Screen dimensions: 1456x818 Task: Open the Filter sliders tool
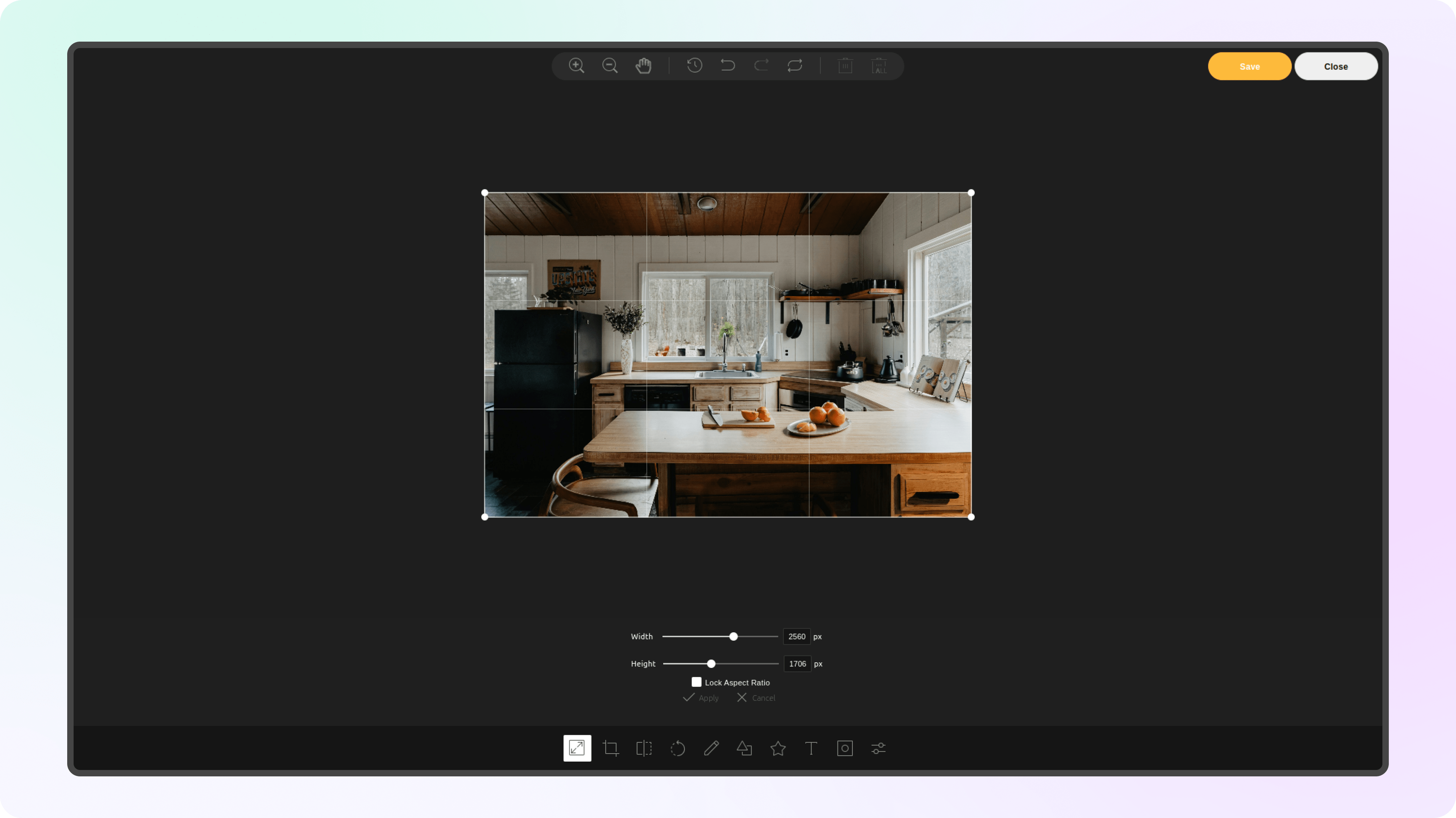point(878,748)
